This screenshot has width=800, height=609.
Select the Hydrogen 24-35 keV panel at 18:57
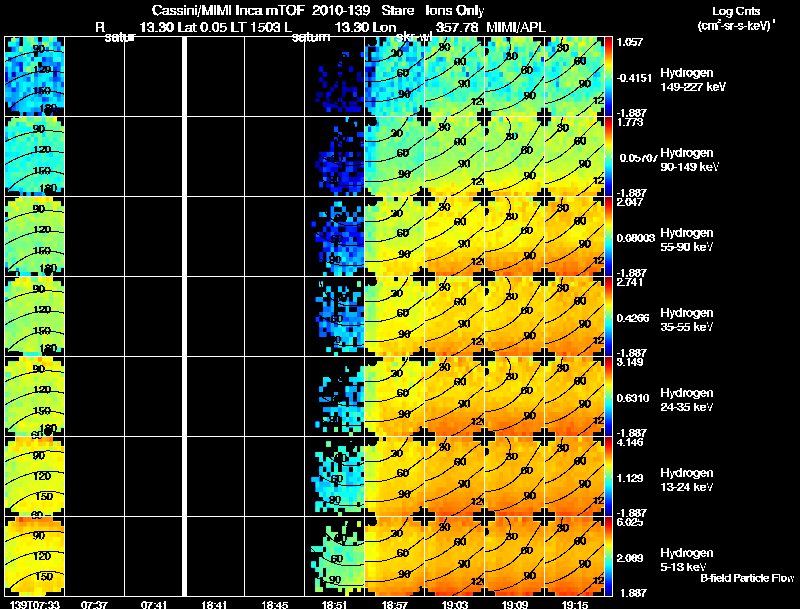tap(394, 396)
